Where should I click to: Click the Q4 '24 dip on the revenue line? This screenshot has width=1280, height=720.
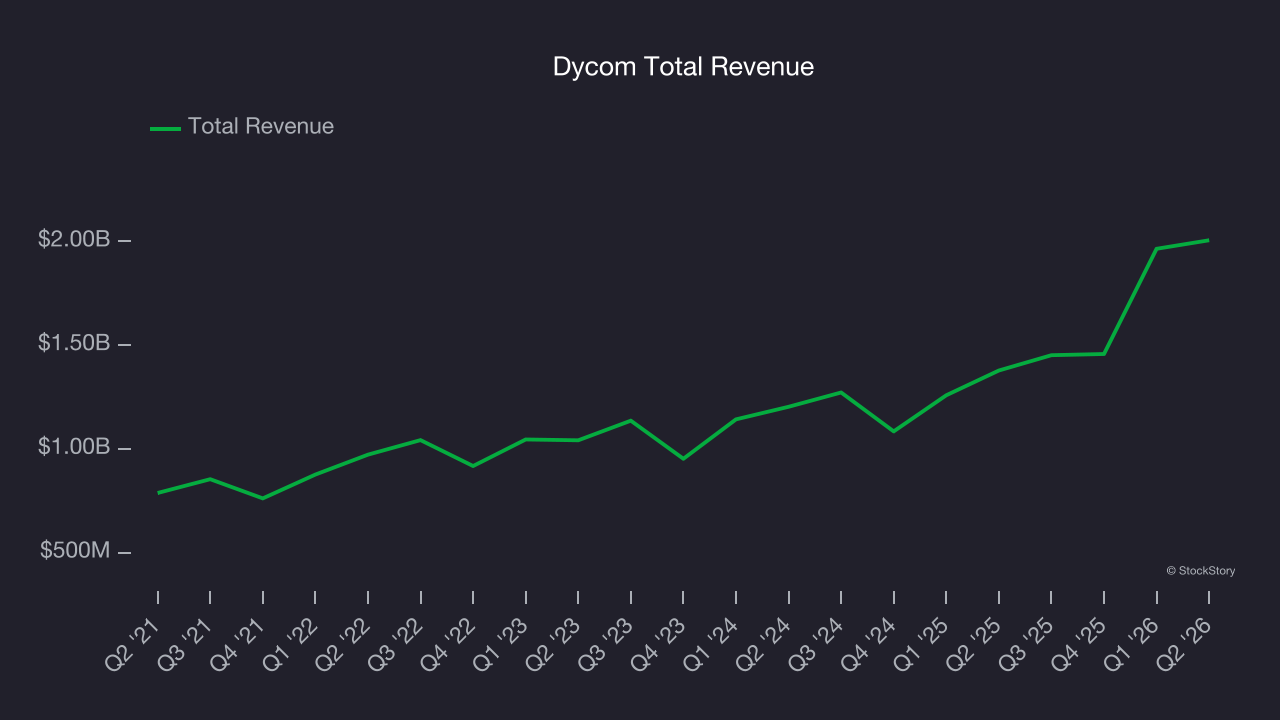(893, 431)
